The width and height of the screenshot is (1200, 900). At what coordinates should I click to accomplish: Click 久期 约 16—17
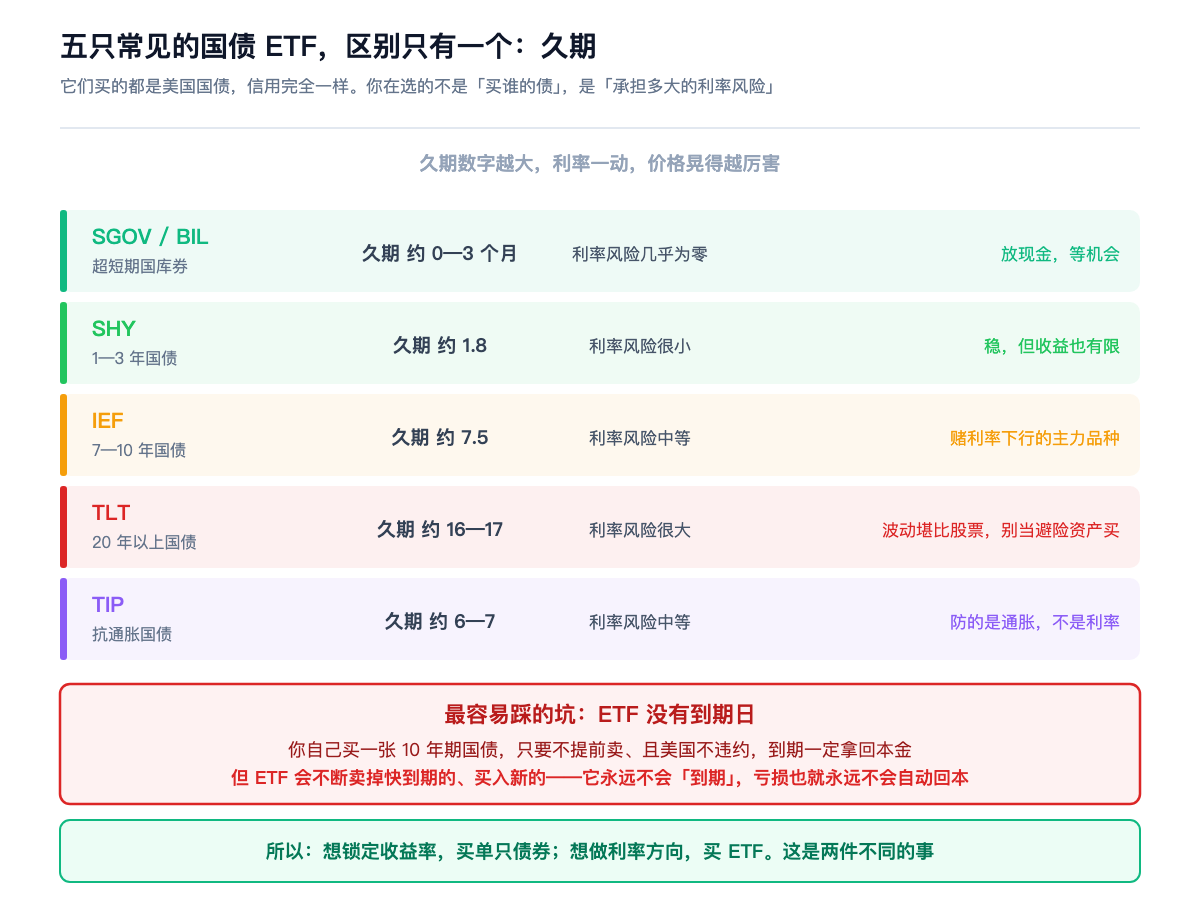pos(440,529)
